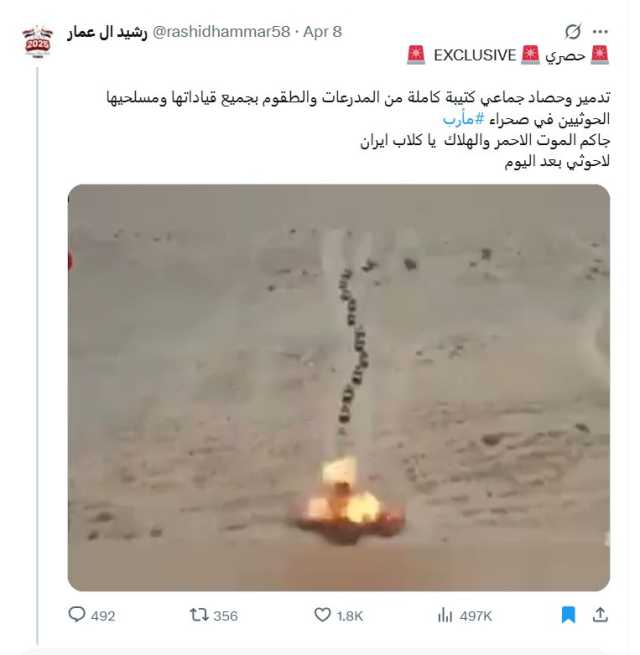Open the Apr 8 timestamp link

click(x=322, y=32)
